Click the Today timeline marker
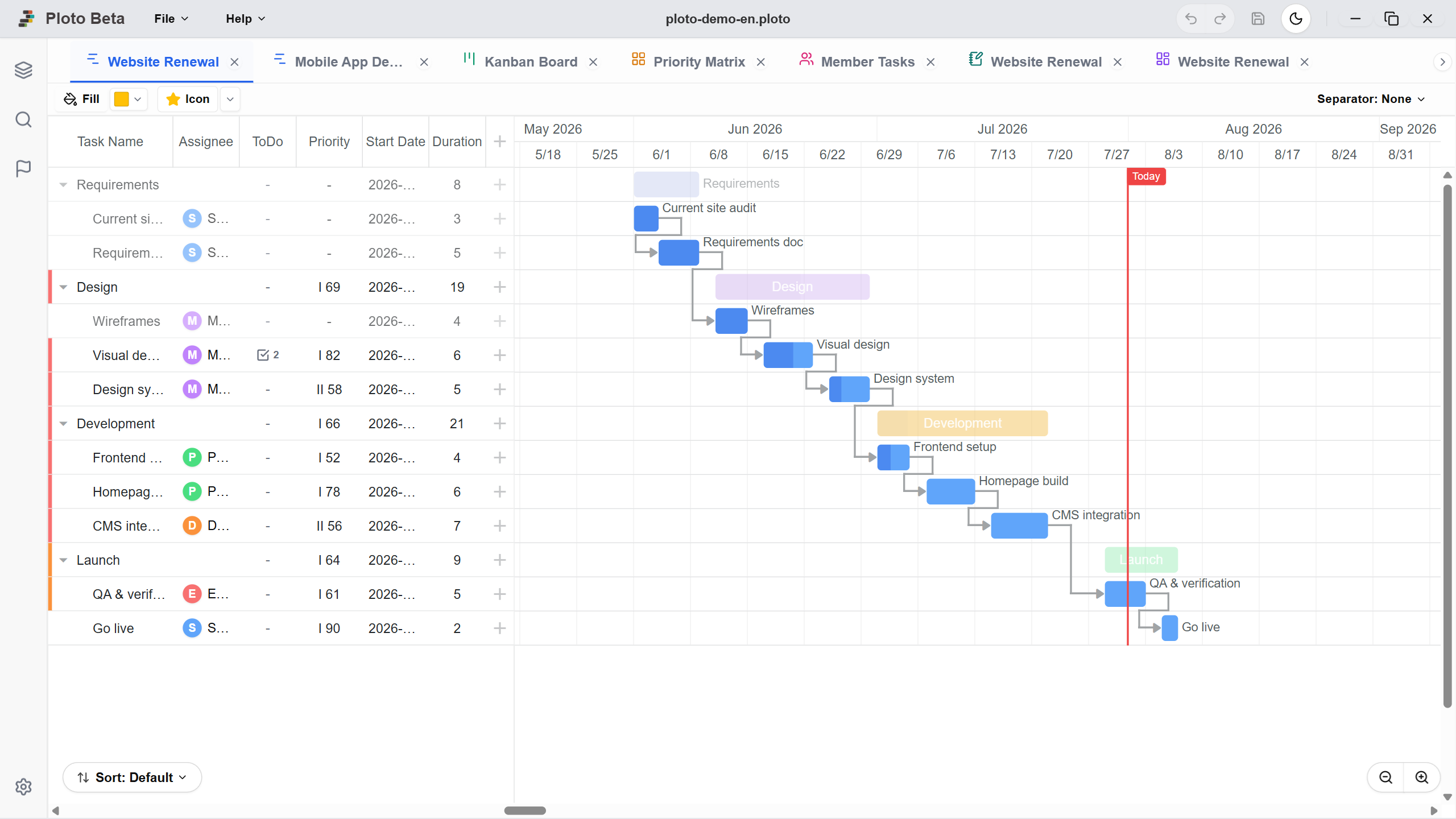 (1145, 176)
